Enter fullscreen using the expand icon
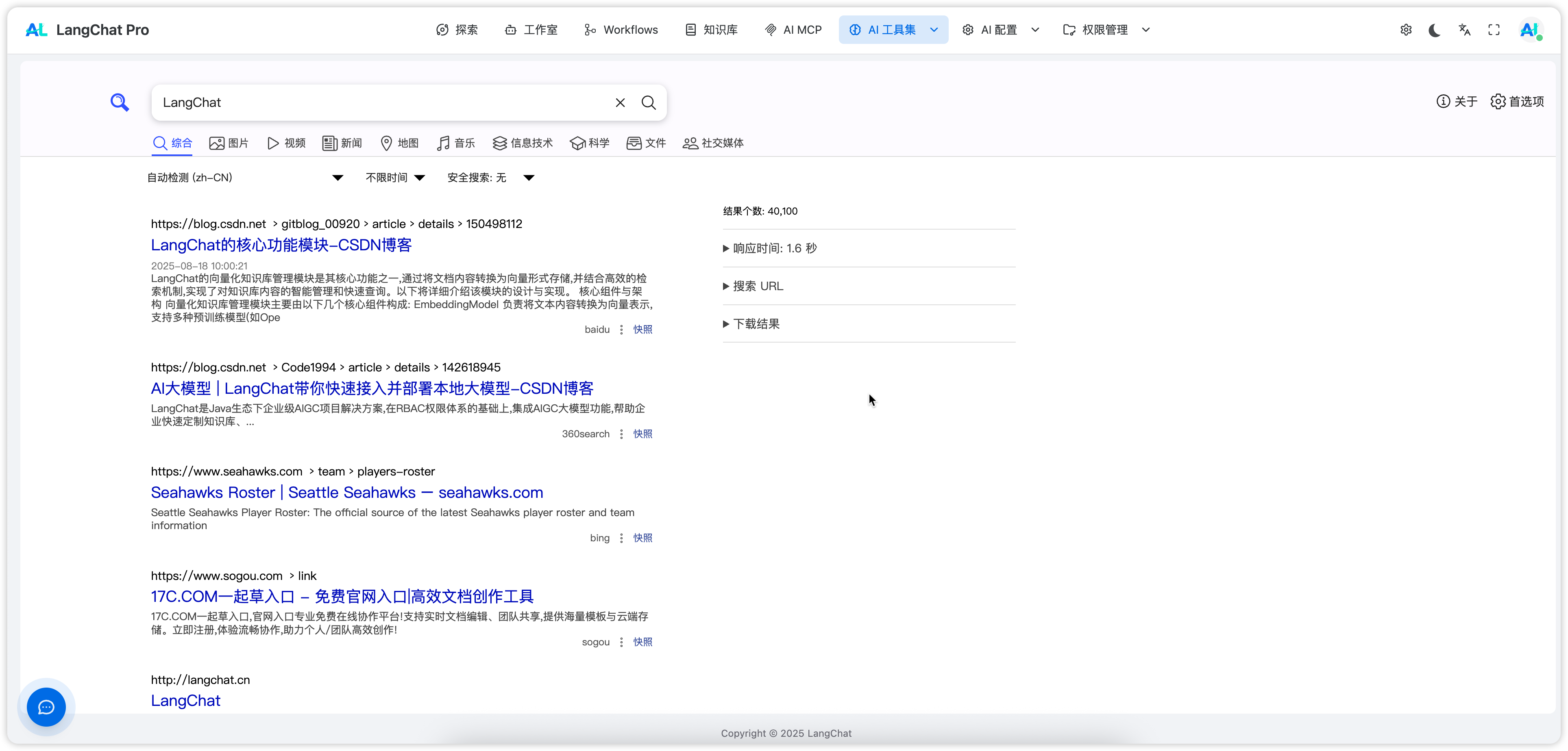The height and width of the screenshot is (751, 1568). coord(1494,29)
